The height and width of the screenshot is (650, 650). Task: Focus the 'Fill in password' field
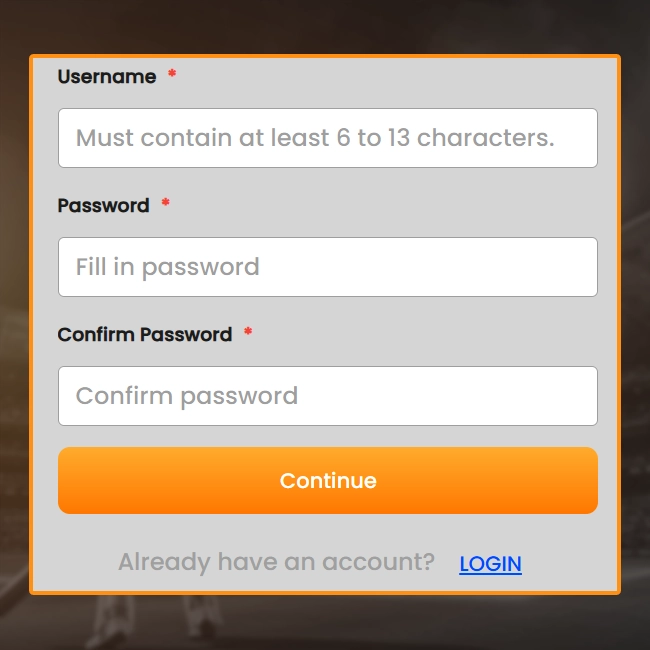(327, 267)
